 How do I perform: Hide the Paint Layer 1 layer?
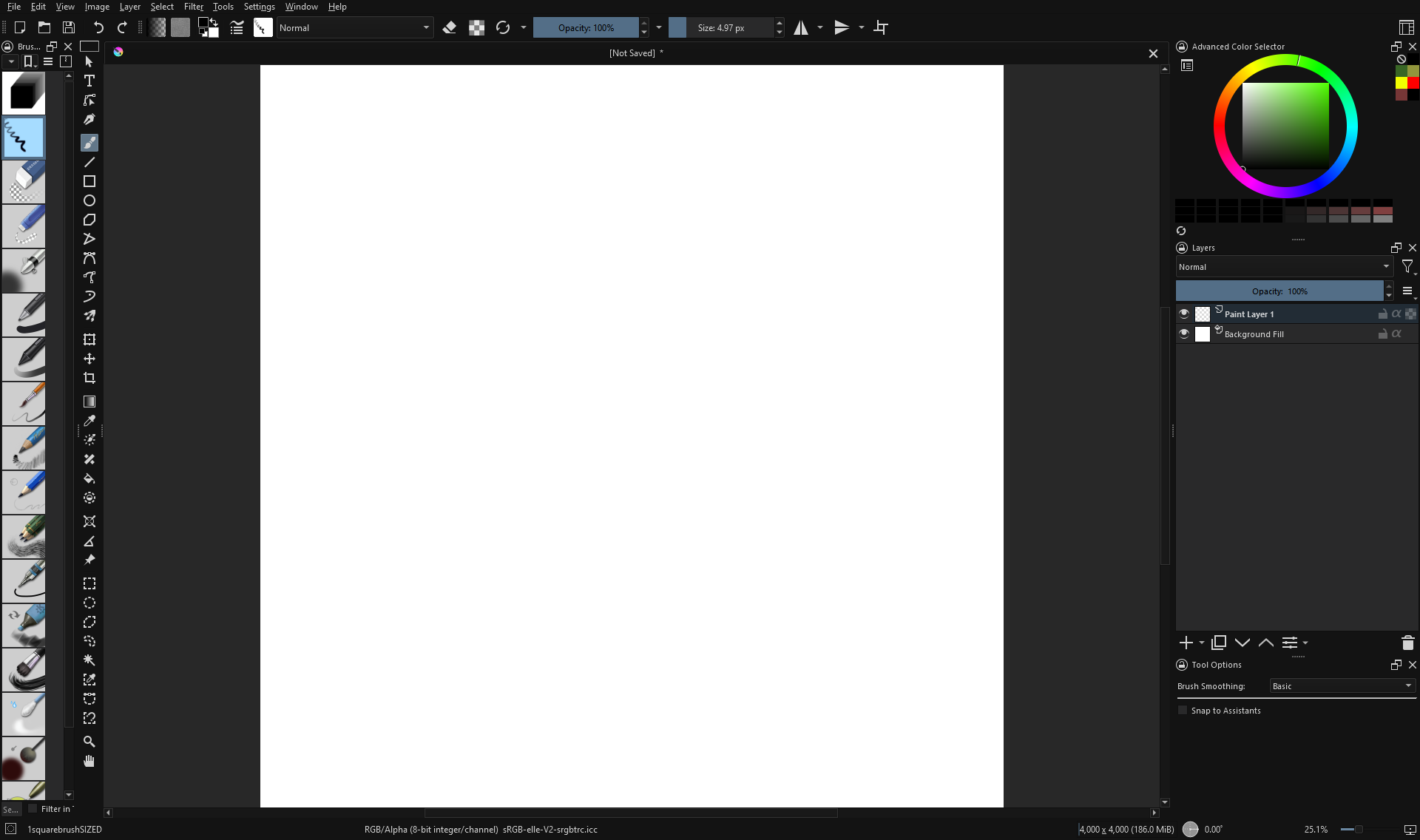click(x=1184, y=314)
